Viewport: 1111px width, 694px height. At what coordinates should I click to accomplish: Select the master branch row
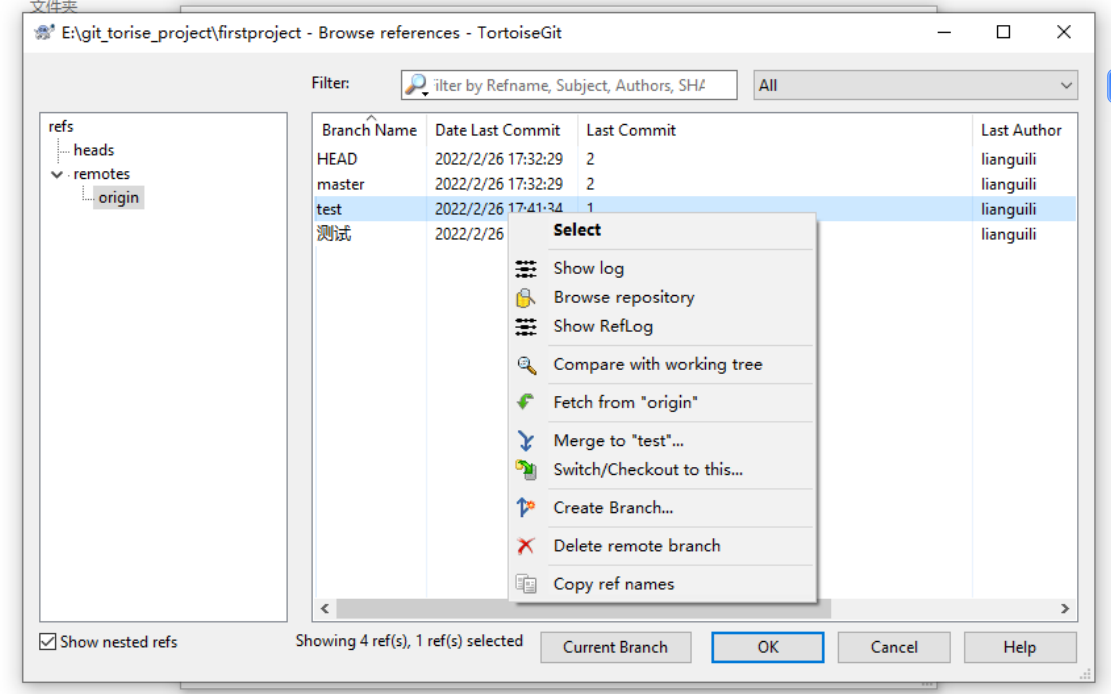pyautogui.click(x=694, y=184)
